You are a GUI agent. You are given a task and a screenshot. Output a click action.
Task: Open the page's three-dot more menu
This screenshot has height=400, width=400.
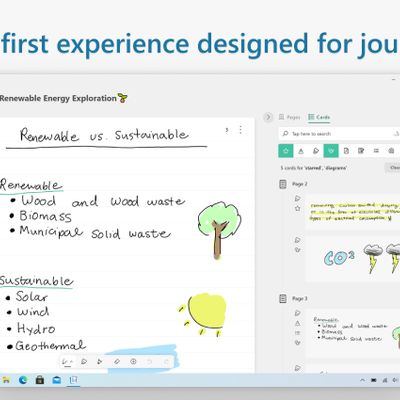241,130
